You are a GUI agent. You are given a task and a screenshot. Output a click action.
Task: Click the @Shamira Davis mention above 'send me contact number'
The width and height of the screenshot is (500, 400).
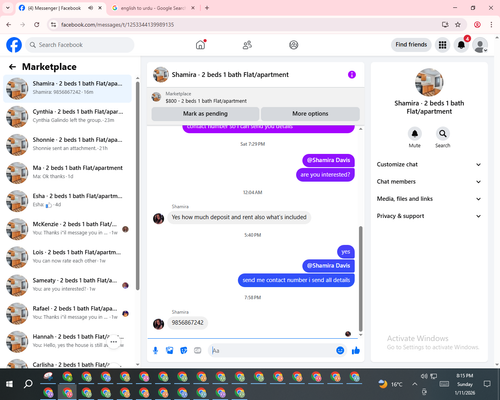tap(328, 266)
